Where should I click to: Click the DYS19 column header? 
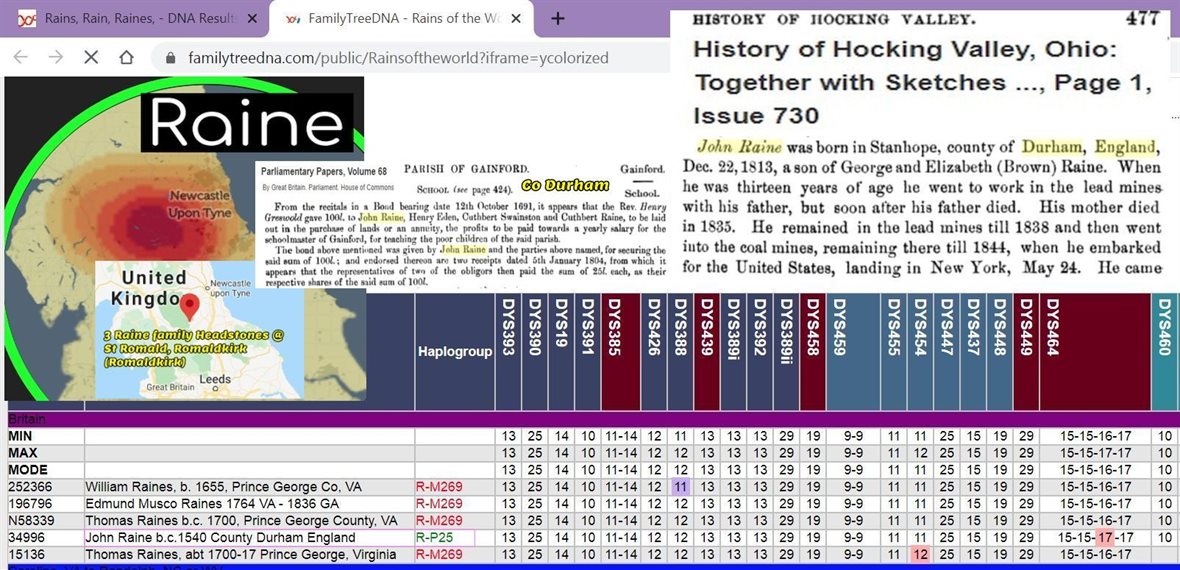pyautogui.click(x=561, y=352)
